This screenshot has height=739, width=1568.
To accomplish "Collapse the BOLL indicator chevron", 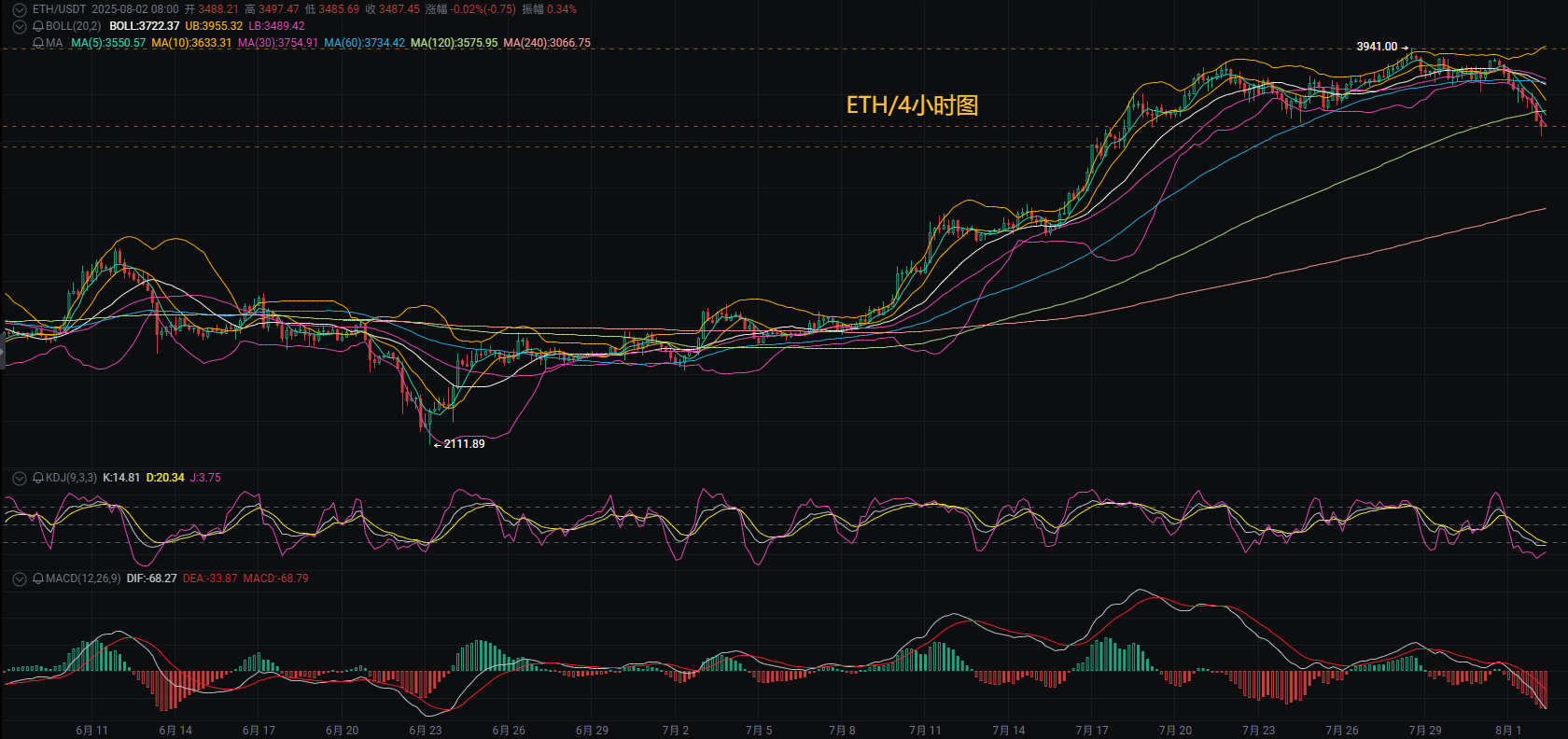I will click(19, 26).
